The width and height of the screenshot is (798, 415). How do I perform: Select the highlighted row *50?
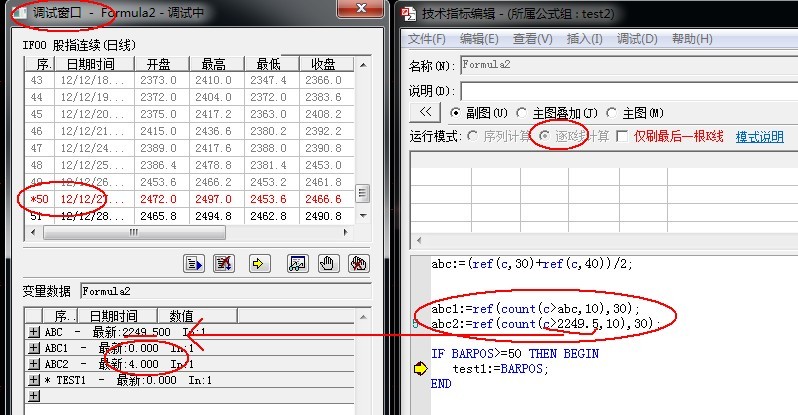pos(189,199)
